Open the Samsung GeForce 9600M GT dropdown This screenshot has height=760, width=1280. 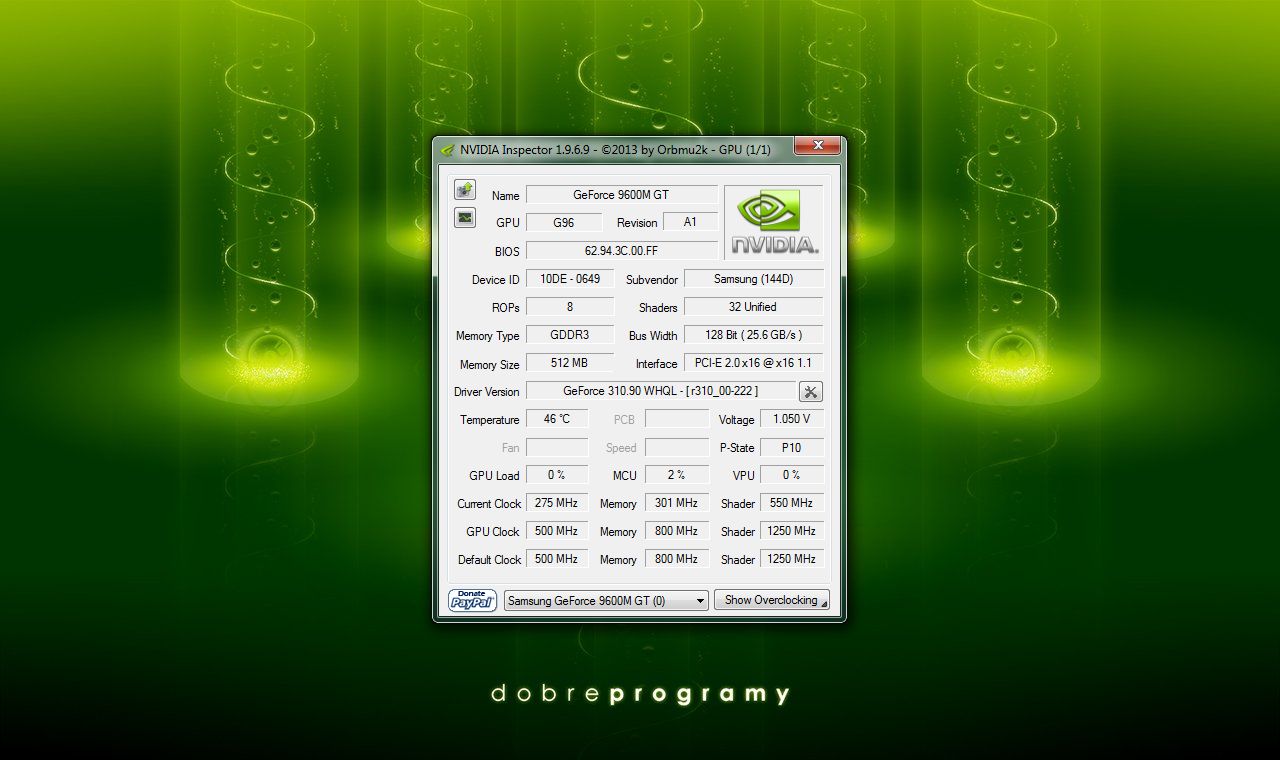[606, 601]
